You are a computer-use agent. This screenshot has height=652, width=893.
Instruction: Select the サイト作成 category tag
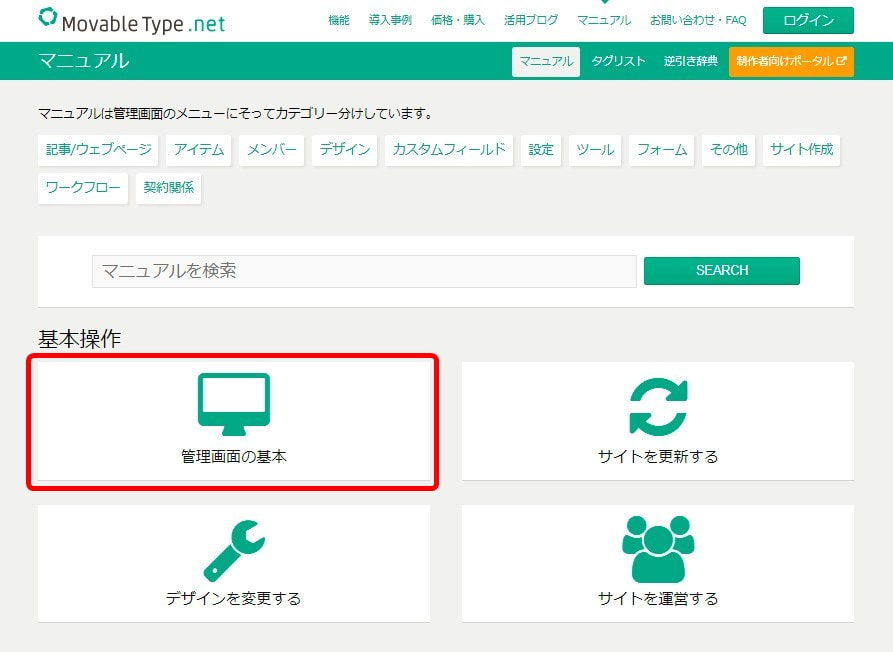(x=801, y=150)
